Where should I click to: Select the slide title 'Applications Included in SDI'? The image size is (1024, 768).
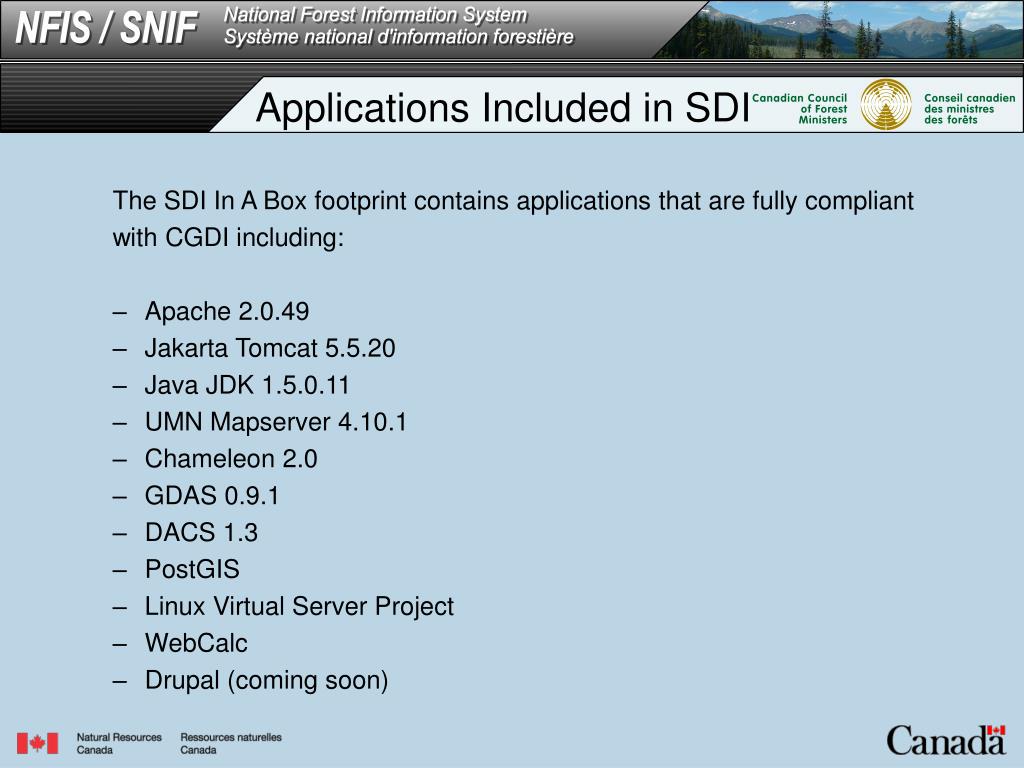click(503, 108)
